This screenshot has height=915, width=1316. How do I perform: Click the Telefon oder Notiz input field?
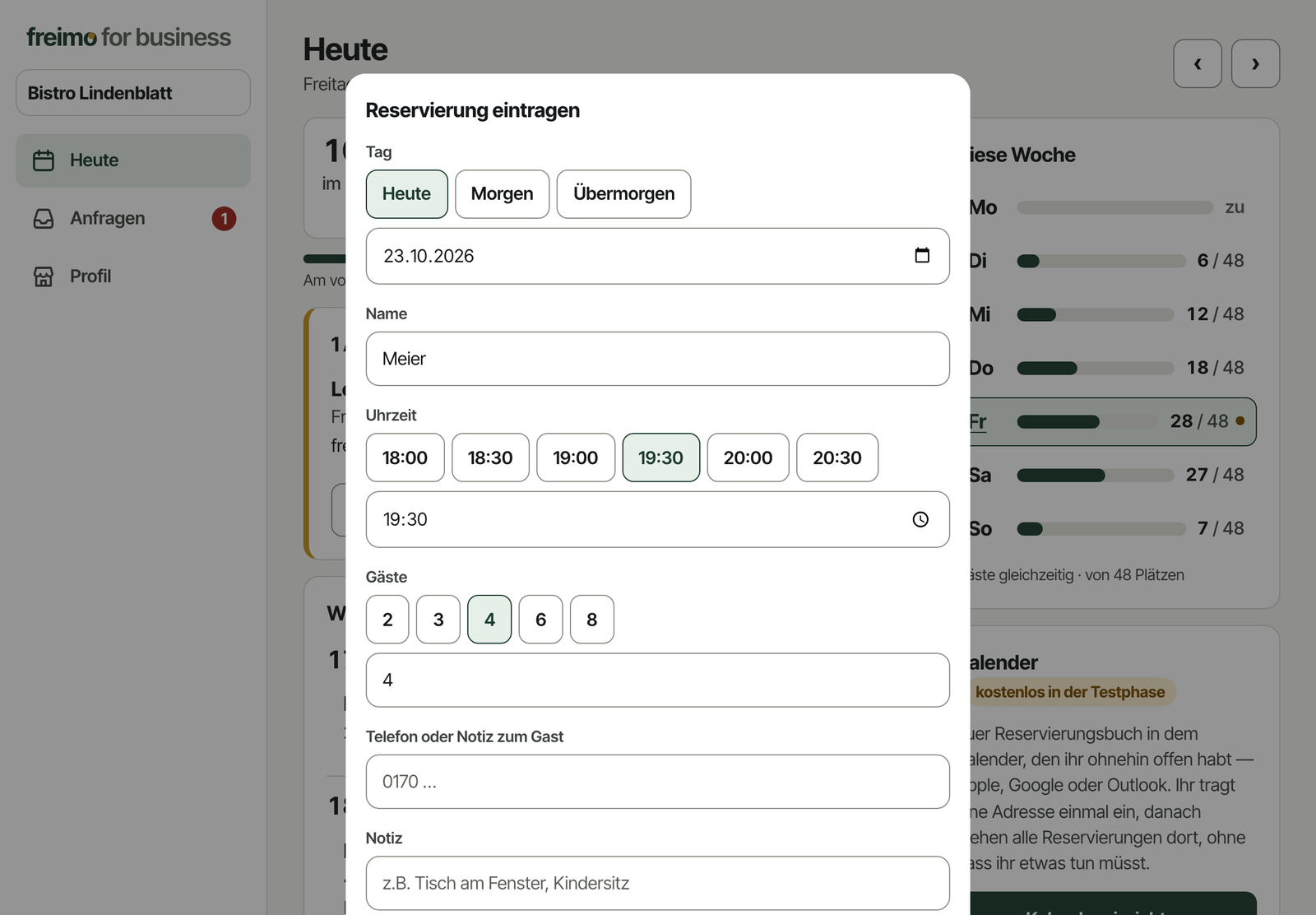(x=657, y=782)
